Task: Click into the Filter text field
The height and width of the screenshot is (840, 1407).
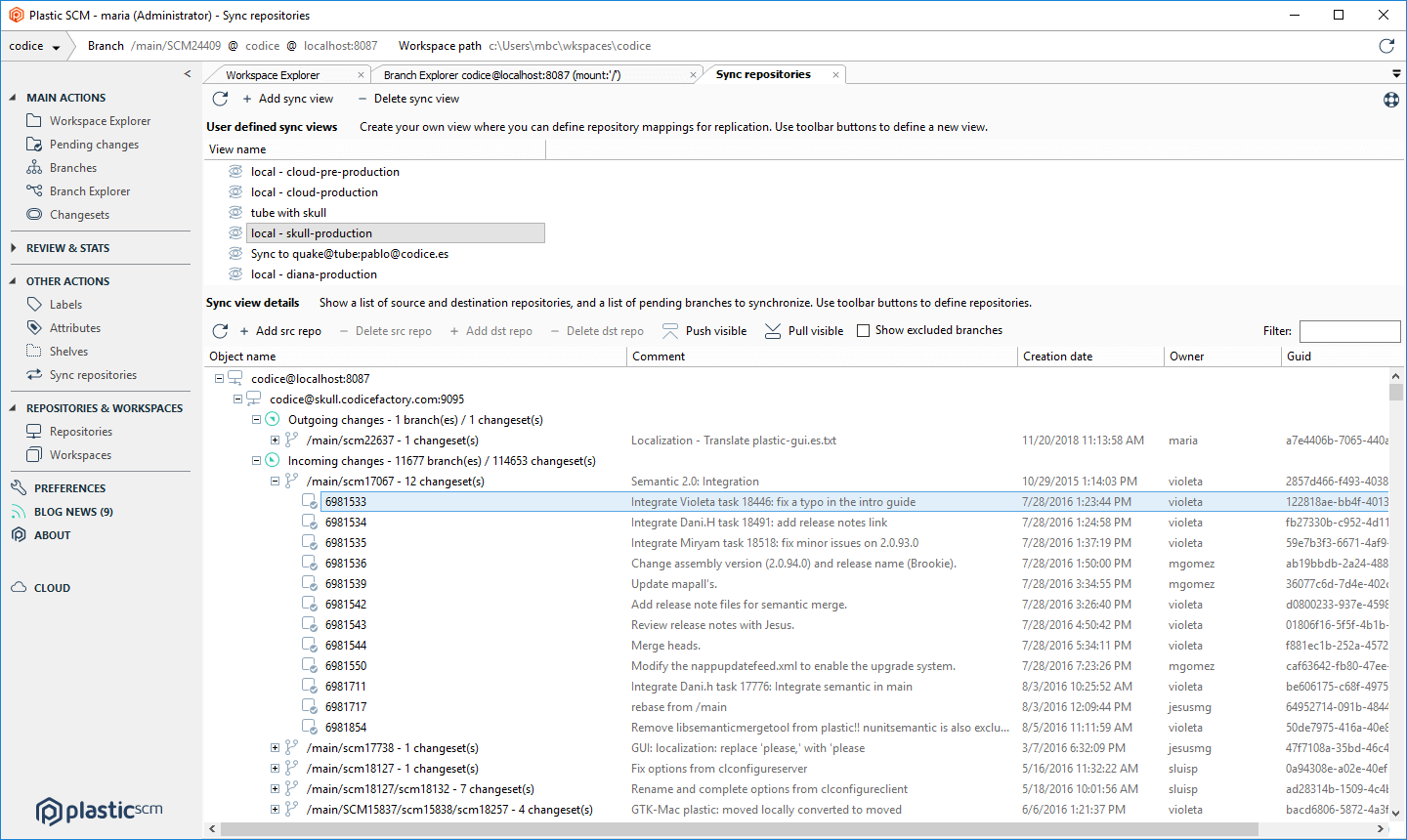Action: 1349,331
